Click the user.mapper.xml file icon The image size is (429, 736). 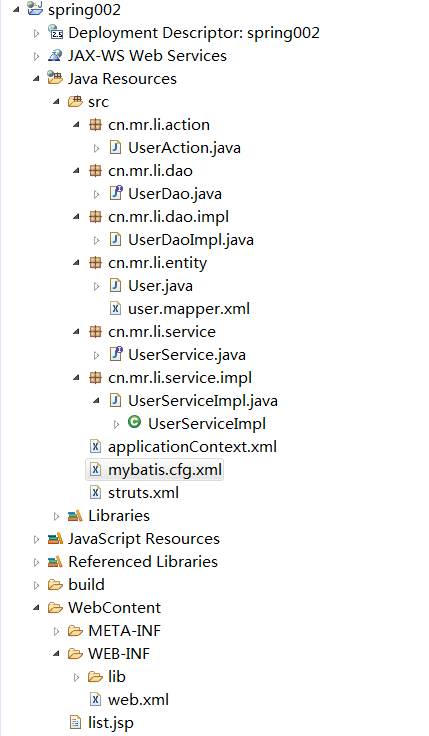(x=115, y=308)
